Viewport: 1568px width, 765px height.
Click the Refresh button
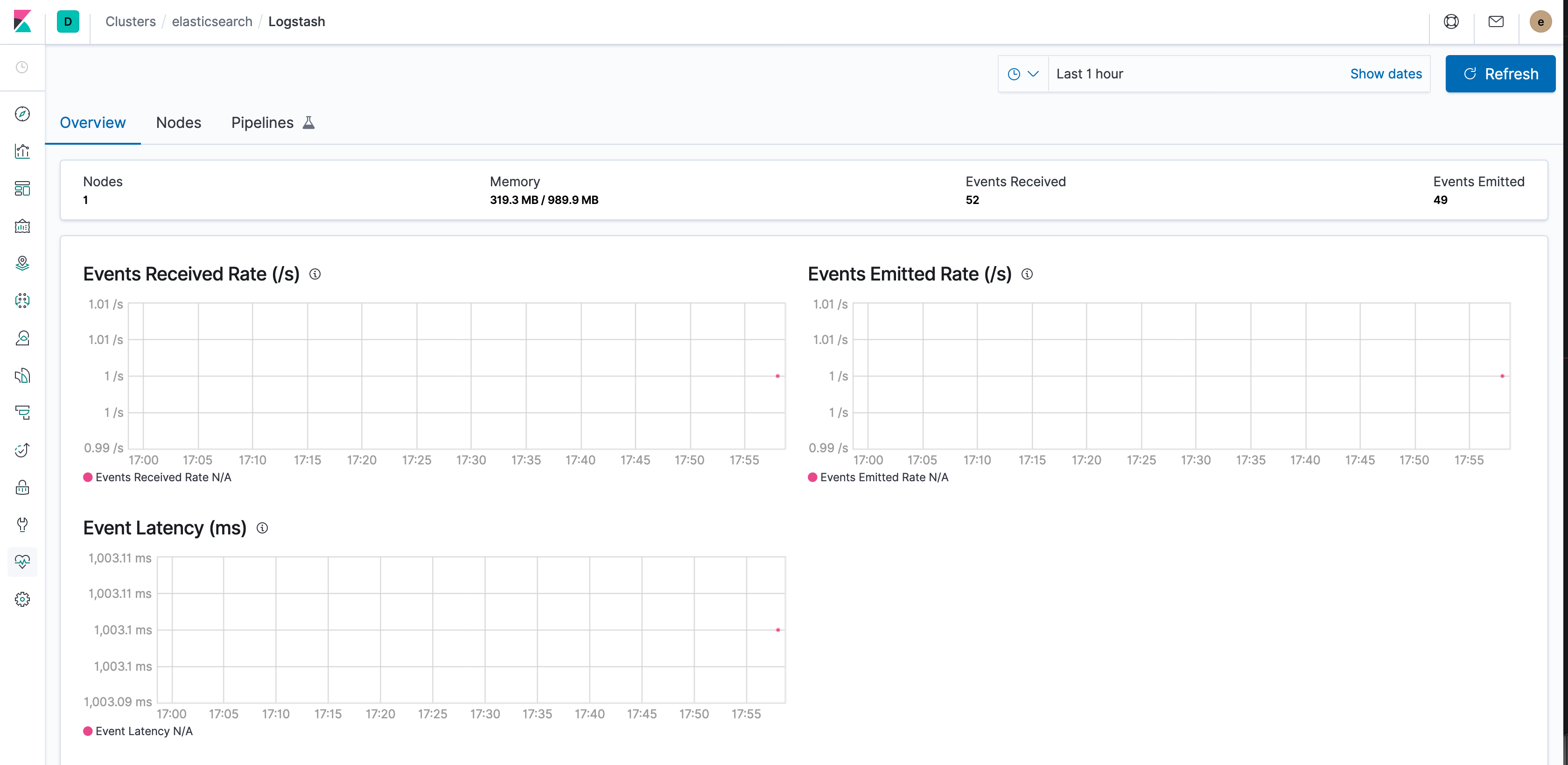[1500, 74]
